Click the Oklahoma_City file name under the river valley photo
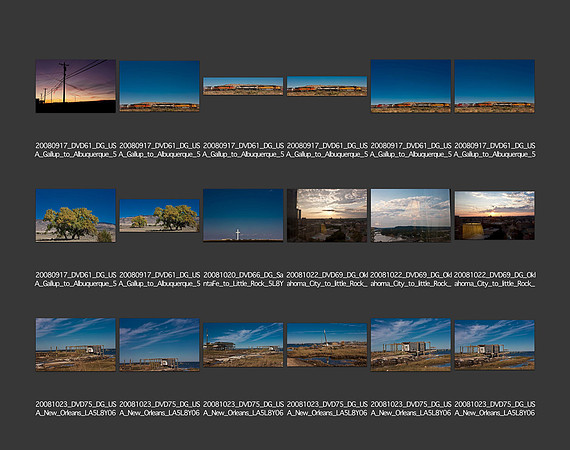This screenshot has width=570, height=450. (x=411, y=279)
